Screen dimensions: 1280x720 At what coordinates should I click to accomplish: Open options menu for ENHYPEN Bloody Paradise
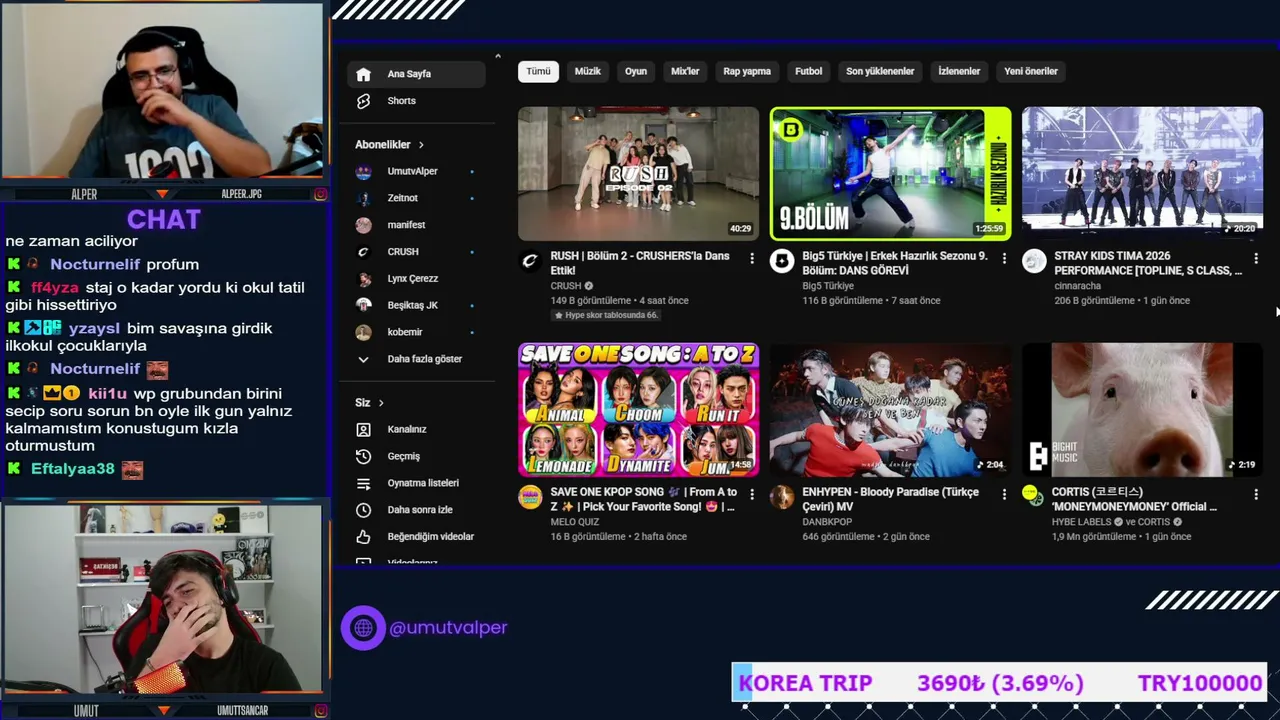point(1004,494)
